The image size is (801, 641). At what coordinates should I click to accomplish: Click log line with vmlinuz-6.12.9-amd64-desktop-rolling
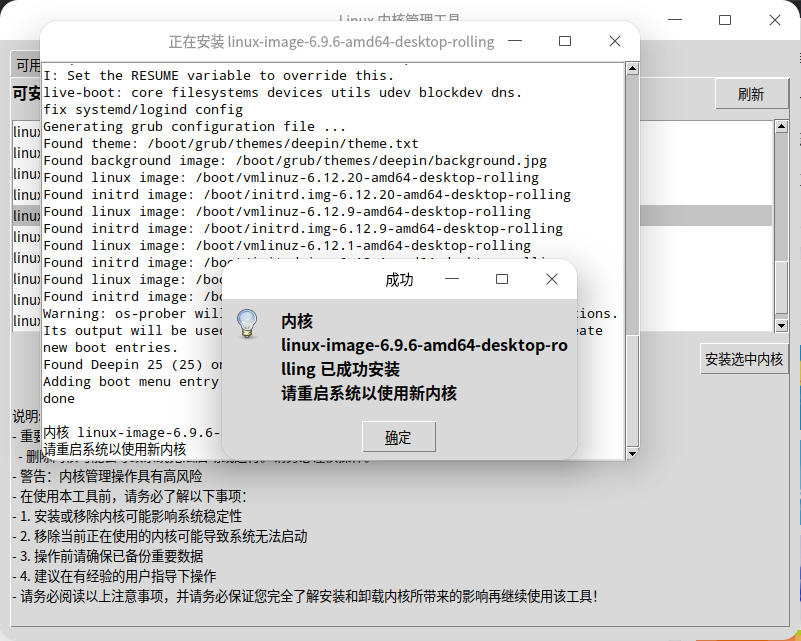click(287, 211)
